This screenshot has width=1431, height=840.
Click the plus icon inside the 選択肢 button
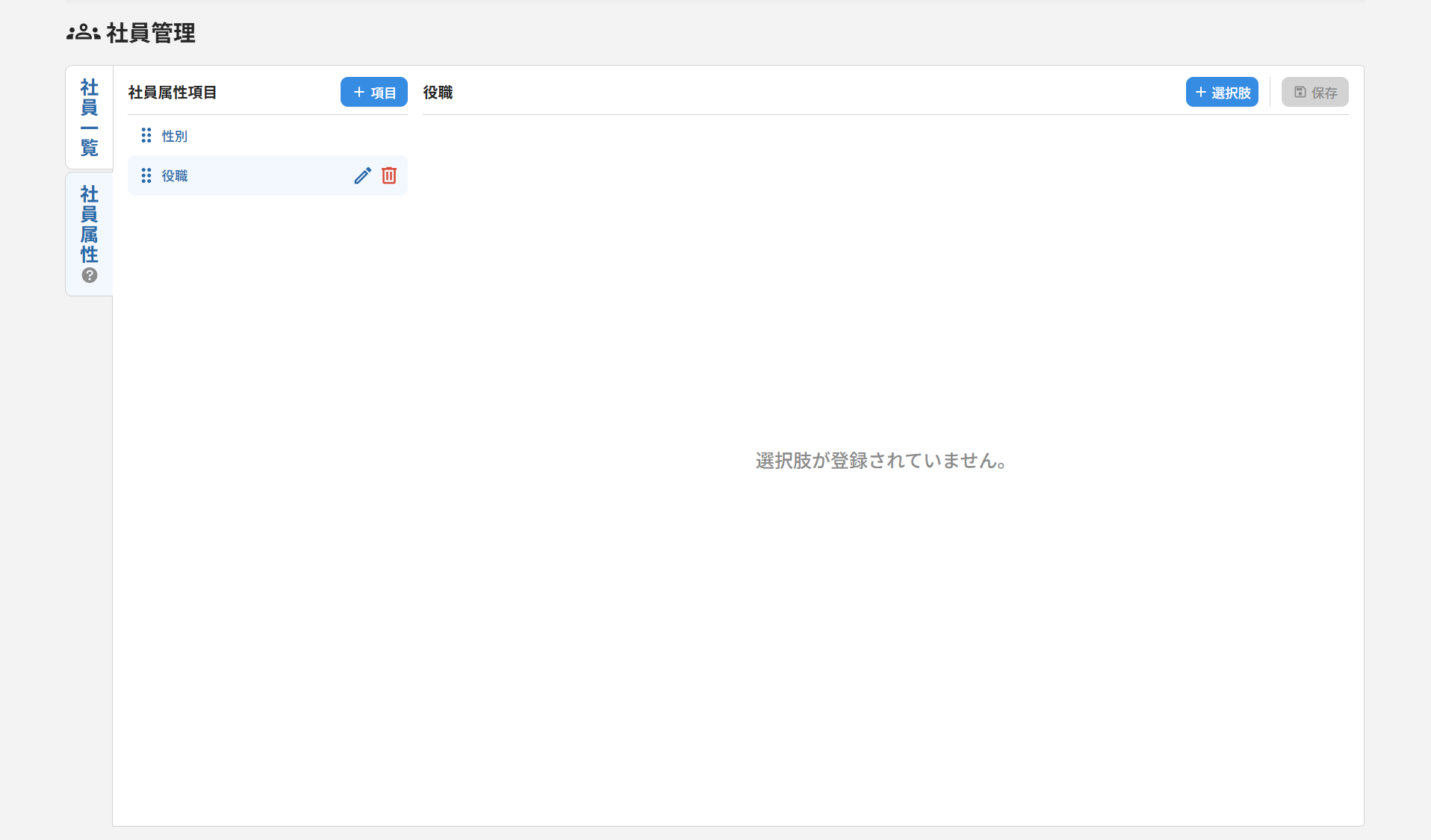[1201, 92]
